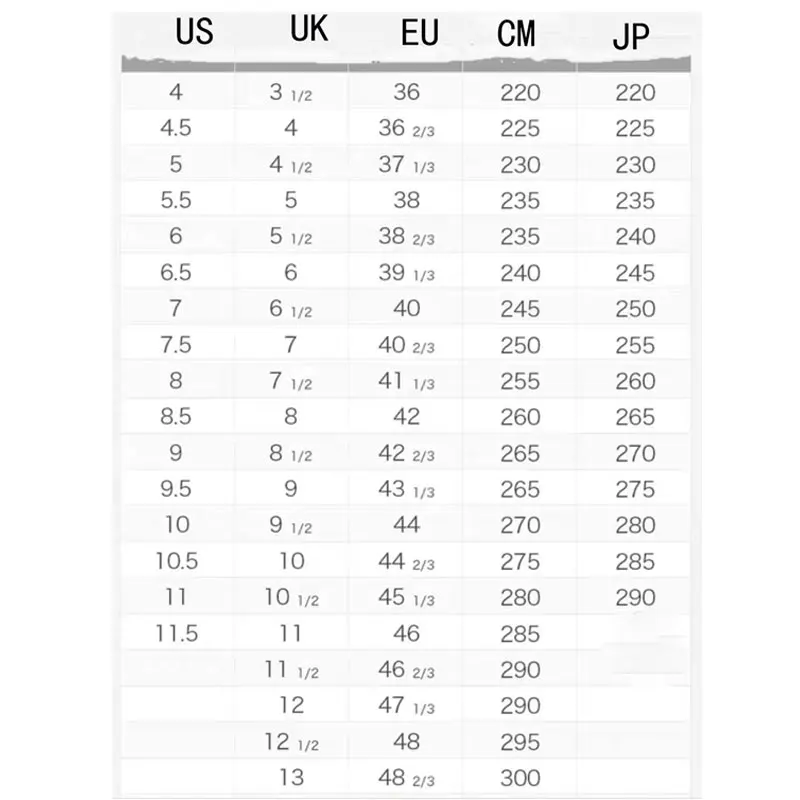Select EU size 48 2/3 cell

(x=406, y=778)
